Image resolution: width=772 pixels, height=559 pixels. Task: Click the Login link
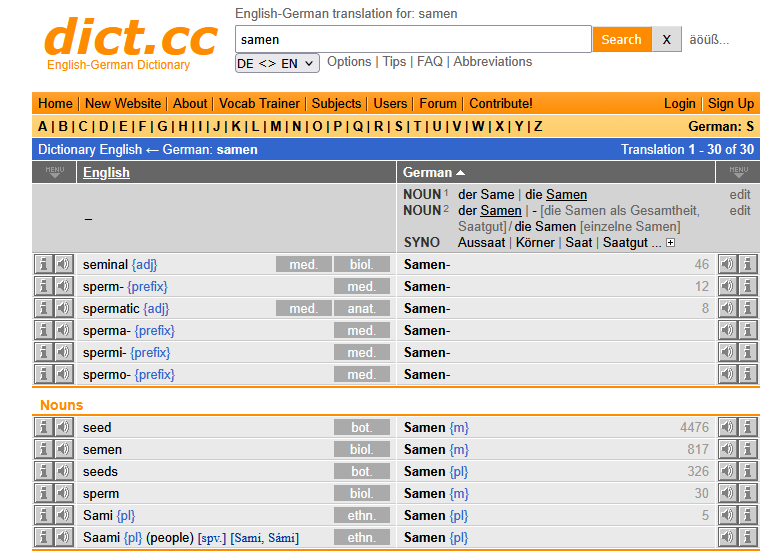coord(679,103)
